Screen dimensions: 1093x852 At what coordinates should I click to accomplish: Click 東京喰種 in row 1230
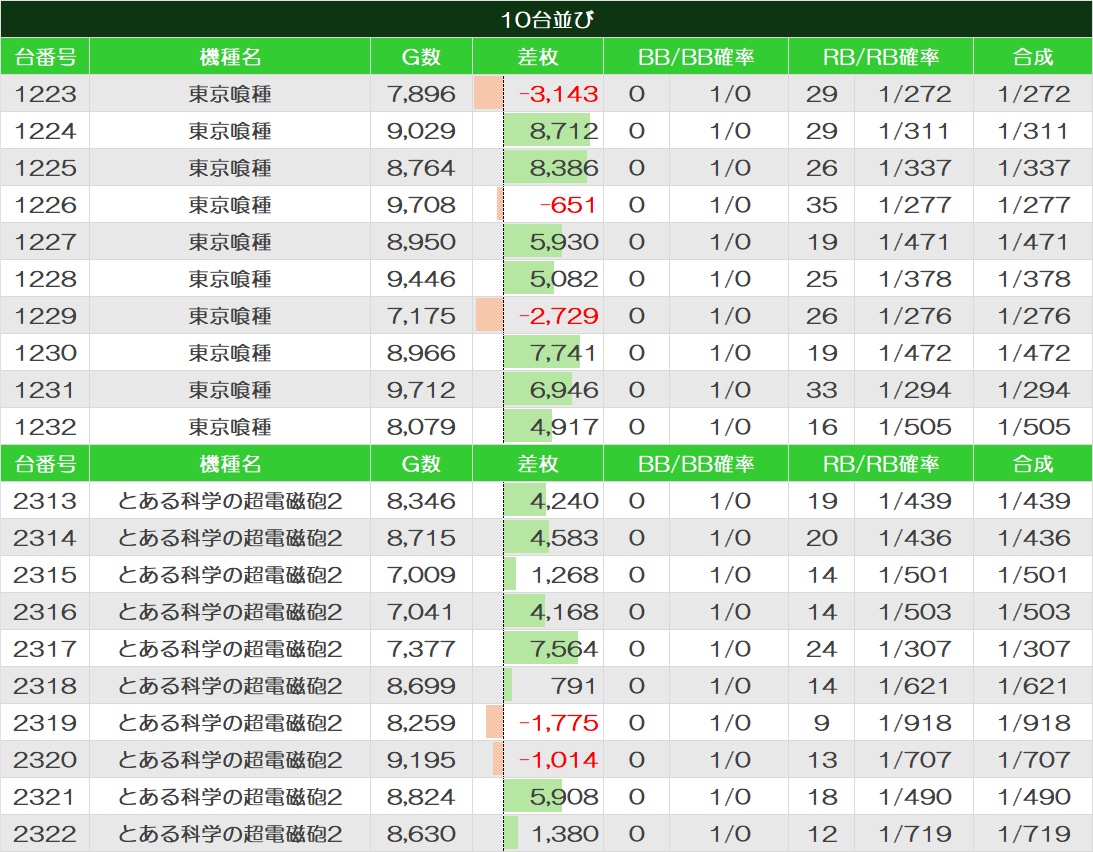(x=230, y=352)
